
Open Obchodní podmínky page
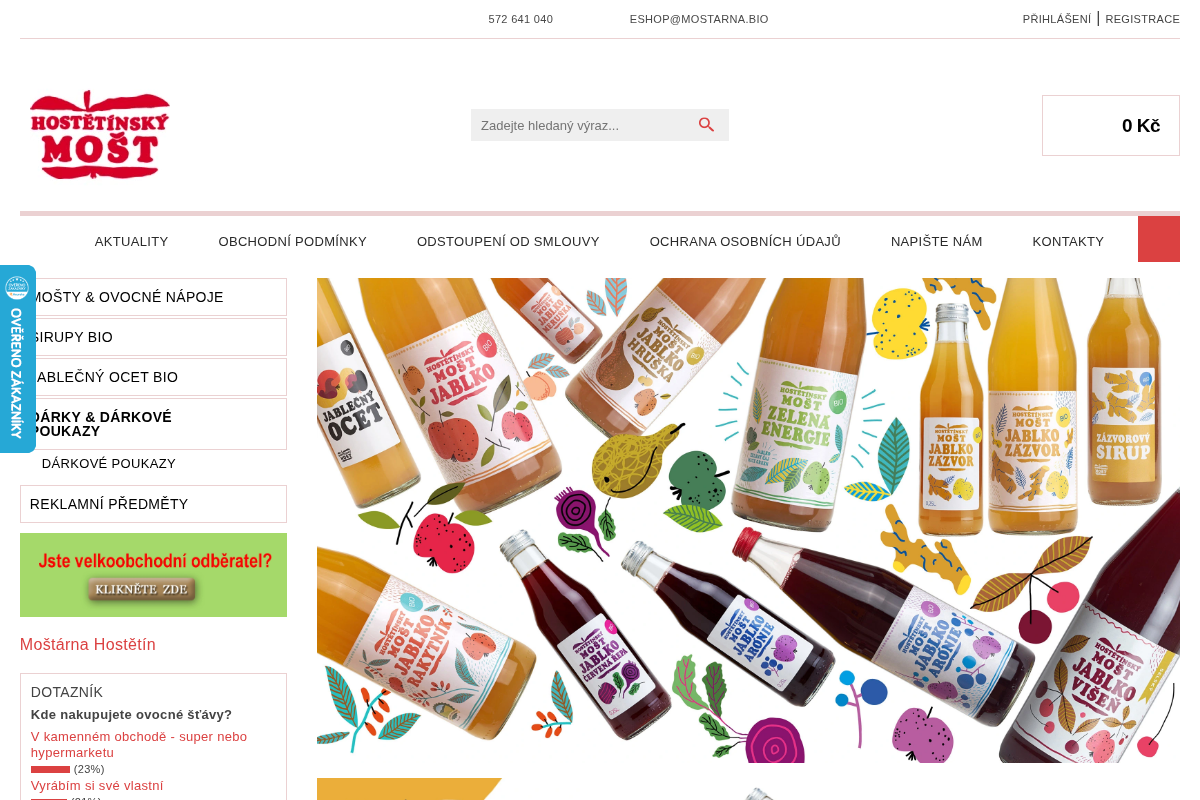(x=293, y=242)
